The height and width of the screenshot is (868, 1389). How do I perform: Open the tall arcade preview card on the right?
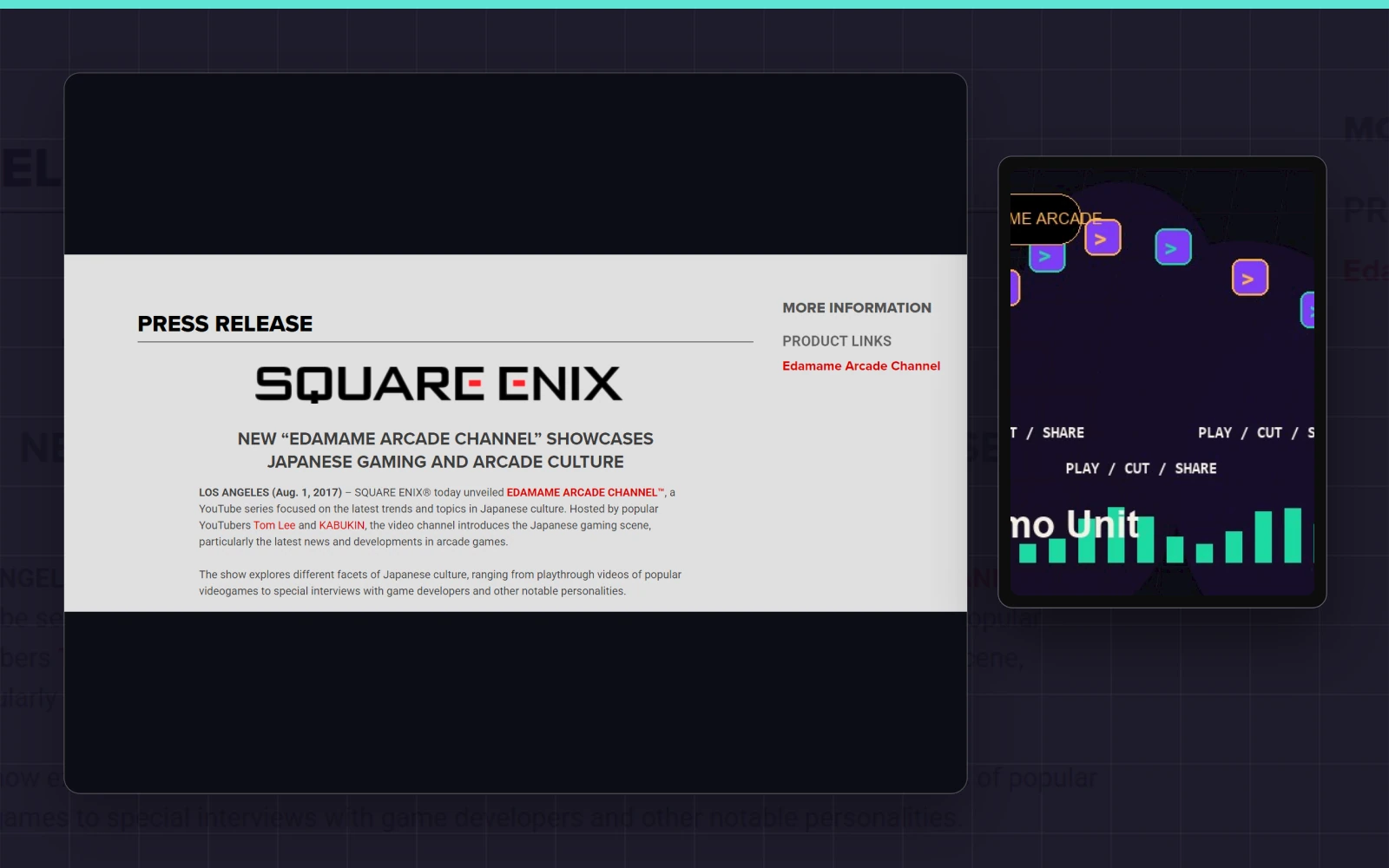pyautogui.click(x=1162, y=382)
